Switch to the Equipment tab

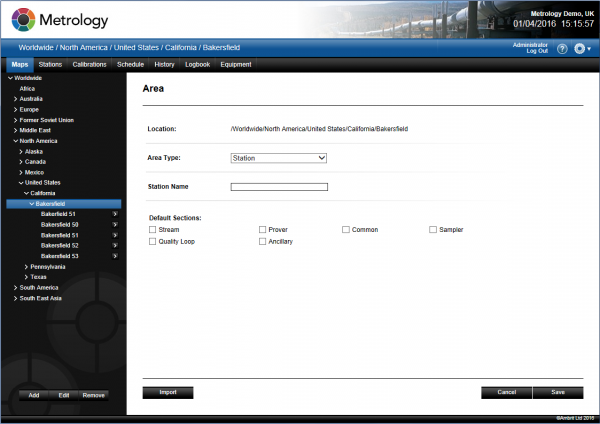pos(236,65)
